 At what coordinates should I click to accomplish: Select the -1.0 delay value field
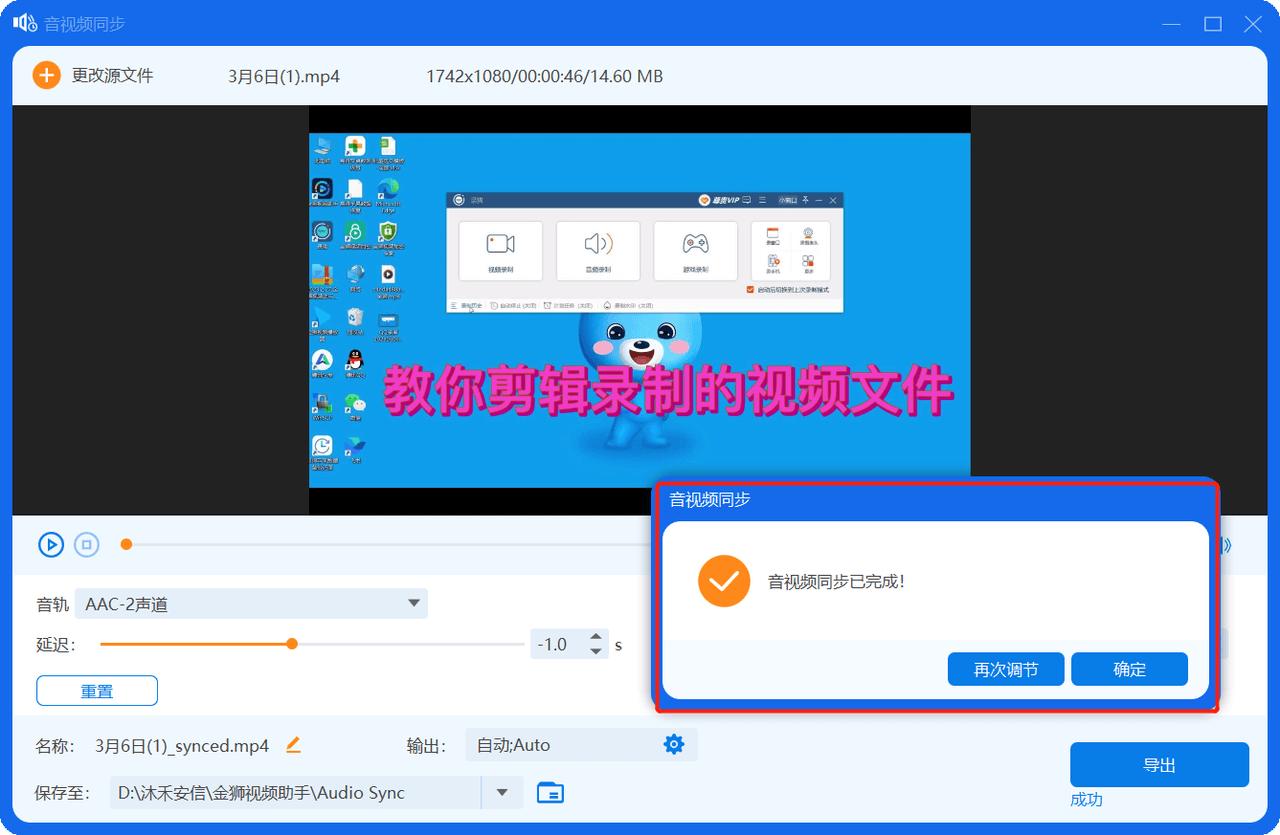pos(554,643)
